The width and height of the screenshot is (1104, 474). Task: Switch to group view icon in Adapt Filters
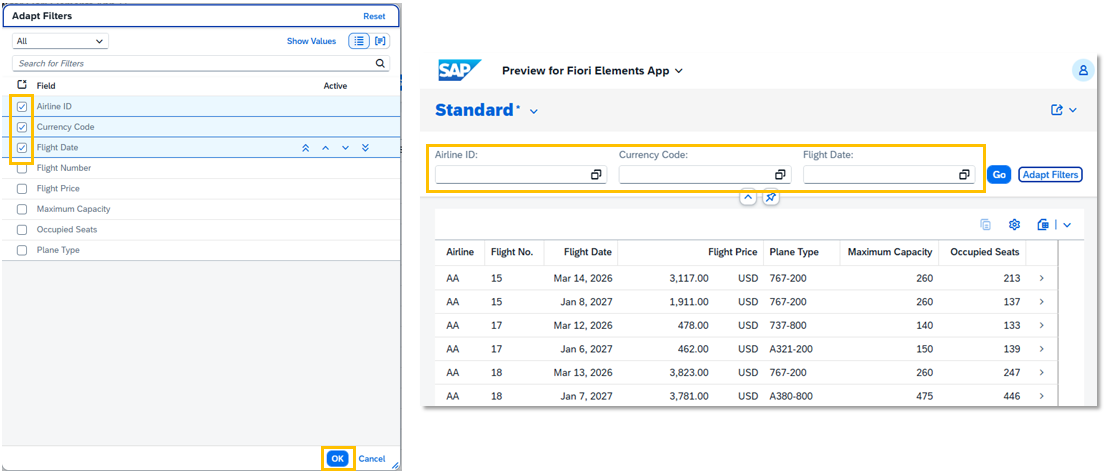380,41
